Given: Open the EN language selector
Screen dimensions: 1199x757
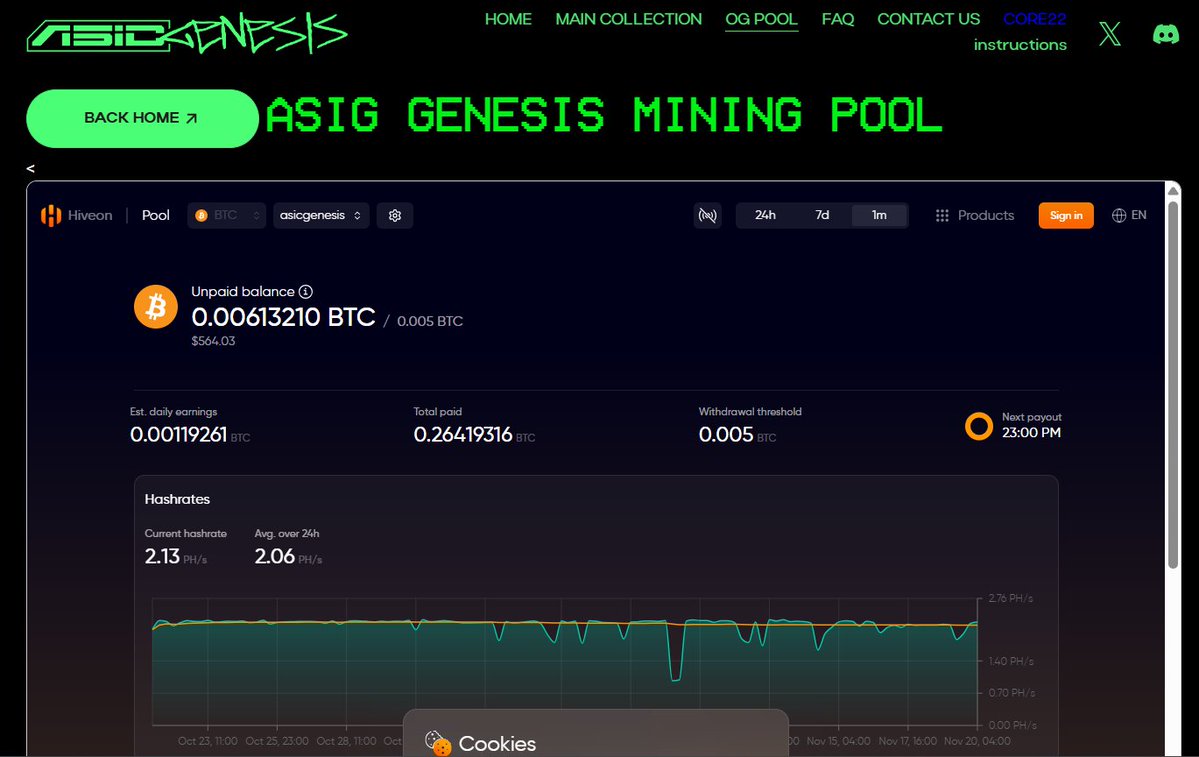Looking at the screenshot, I should pyautogui.click(x=1129, y=215).
